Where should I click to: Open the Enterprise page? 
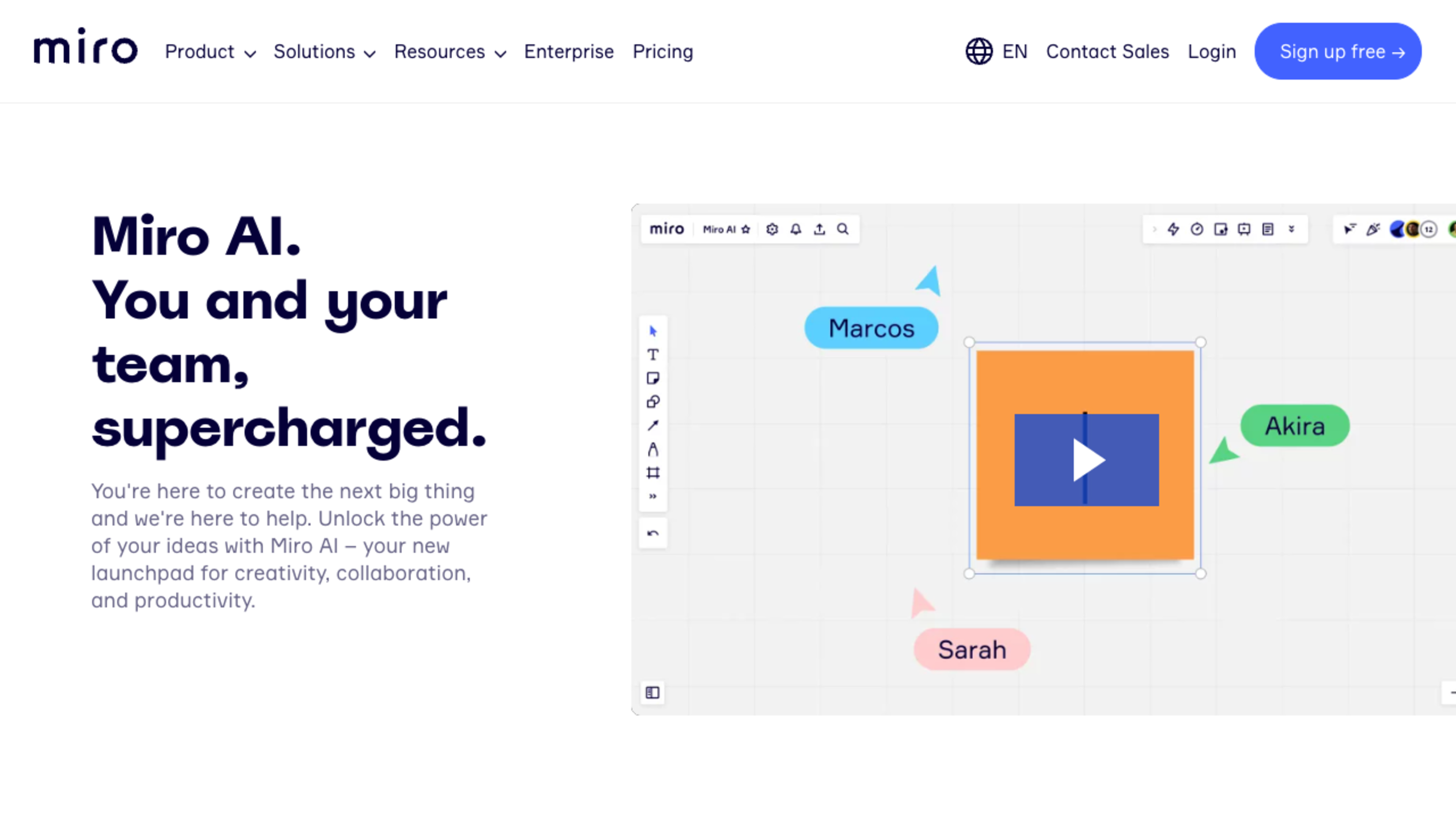(x=569, y=52)
